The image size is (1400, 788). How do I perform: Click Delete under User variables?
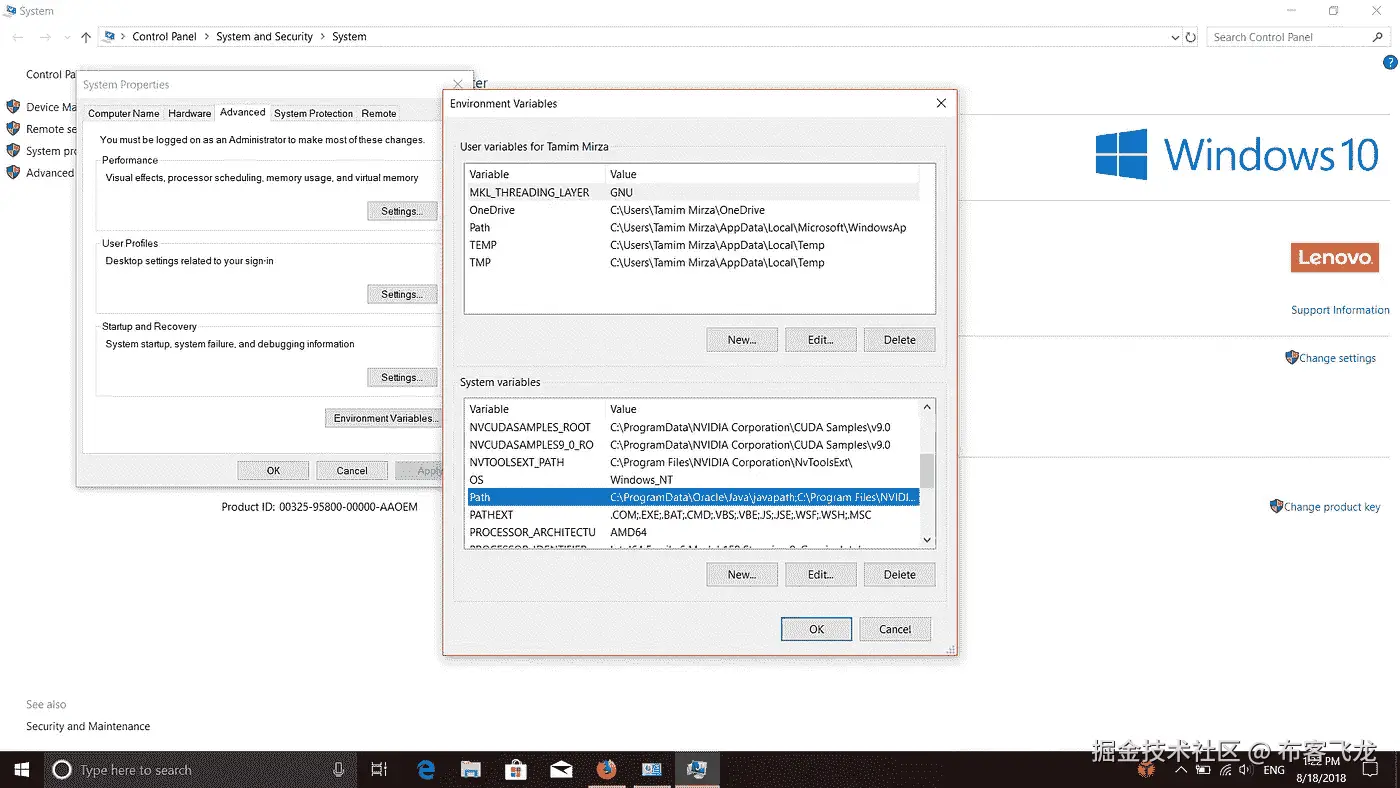click(900, 340)
